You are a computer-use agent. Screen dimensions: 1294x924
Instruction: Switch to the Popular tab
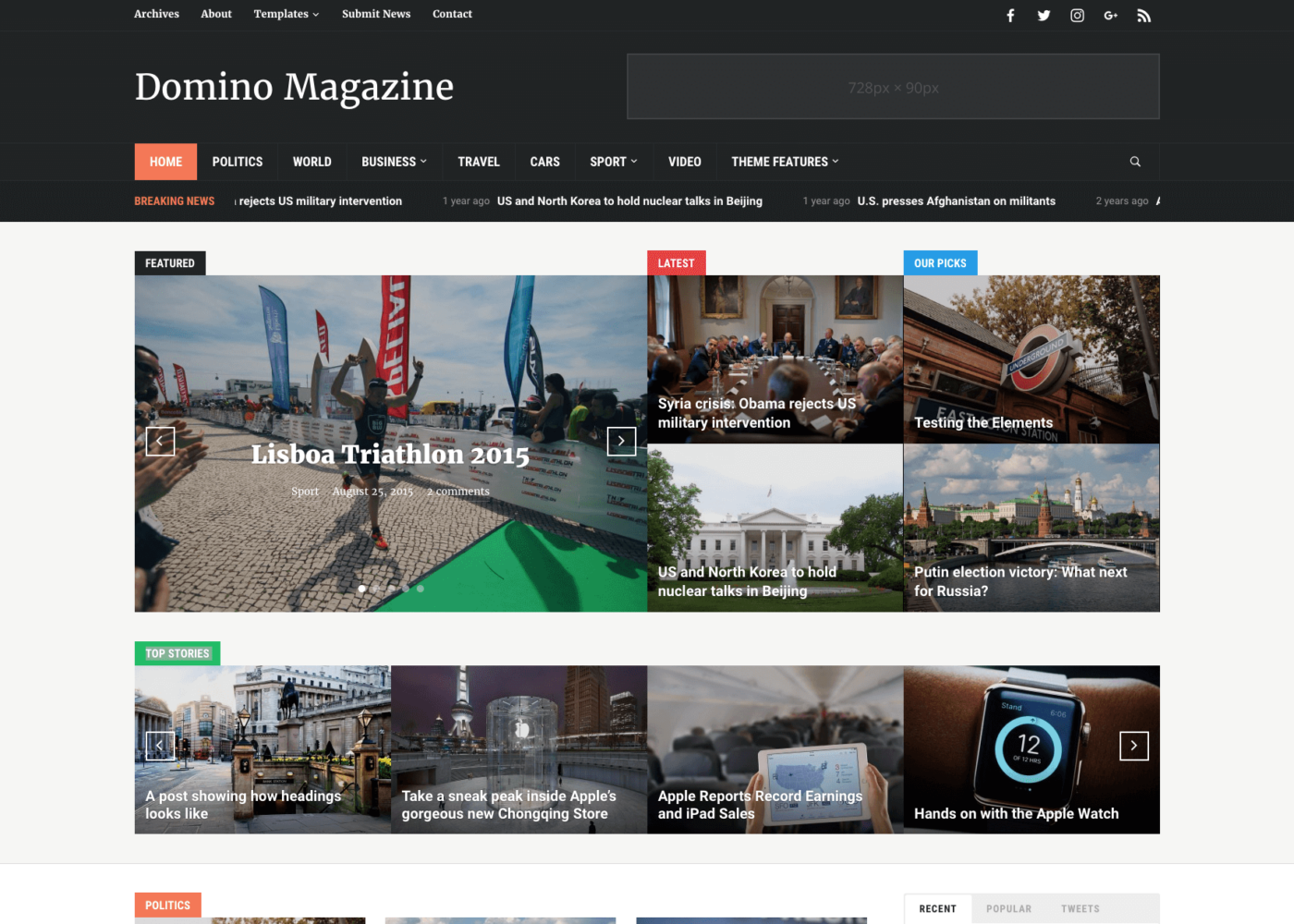click(x=1008, y=908)
